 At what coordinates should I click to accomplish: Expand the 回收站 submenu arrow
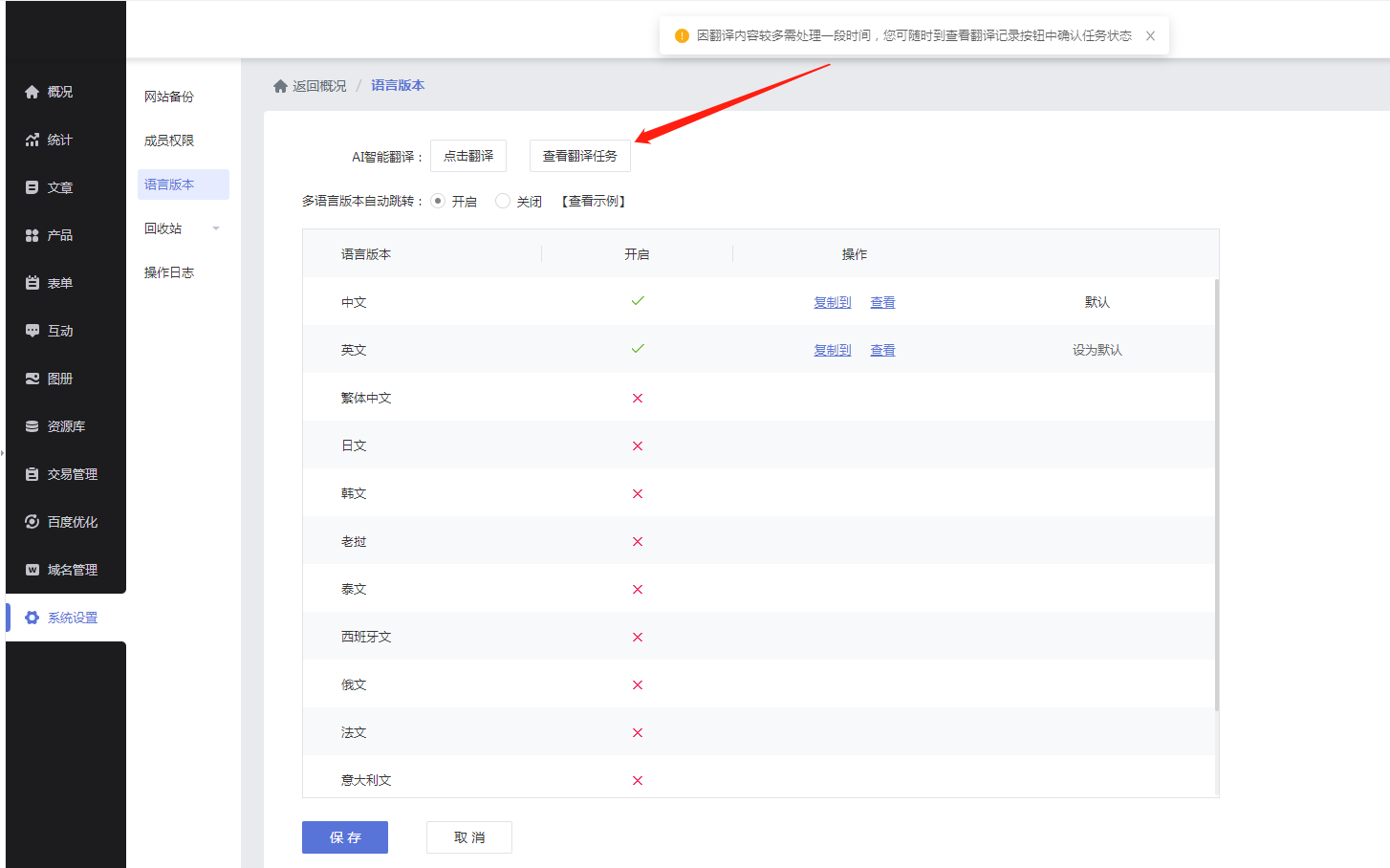pyautogui.click(x=216, y=228)
